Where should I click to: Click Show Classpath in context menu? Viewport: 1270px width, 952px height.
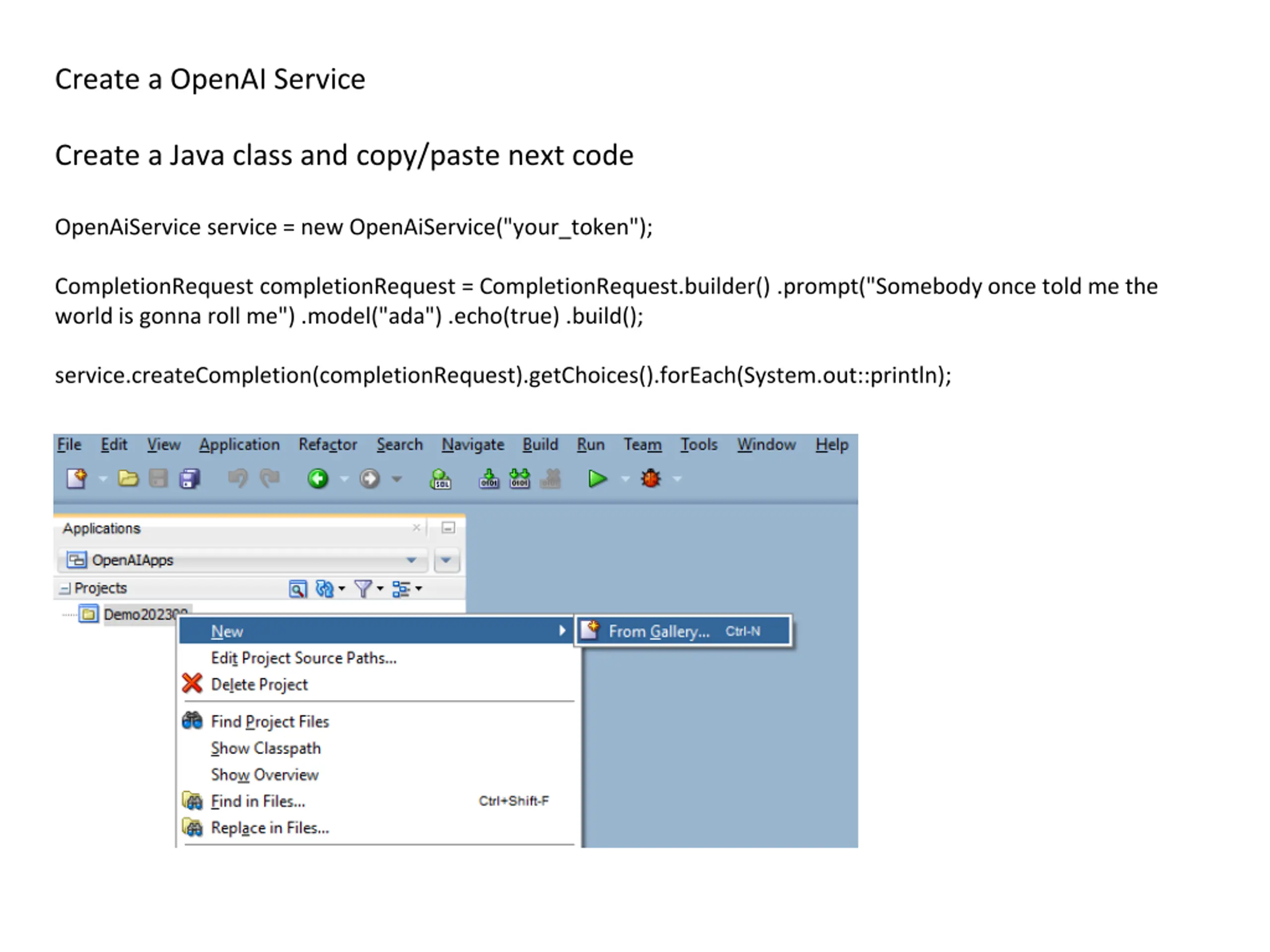click(x=265, y=748)
